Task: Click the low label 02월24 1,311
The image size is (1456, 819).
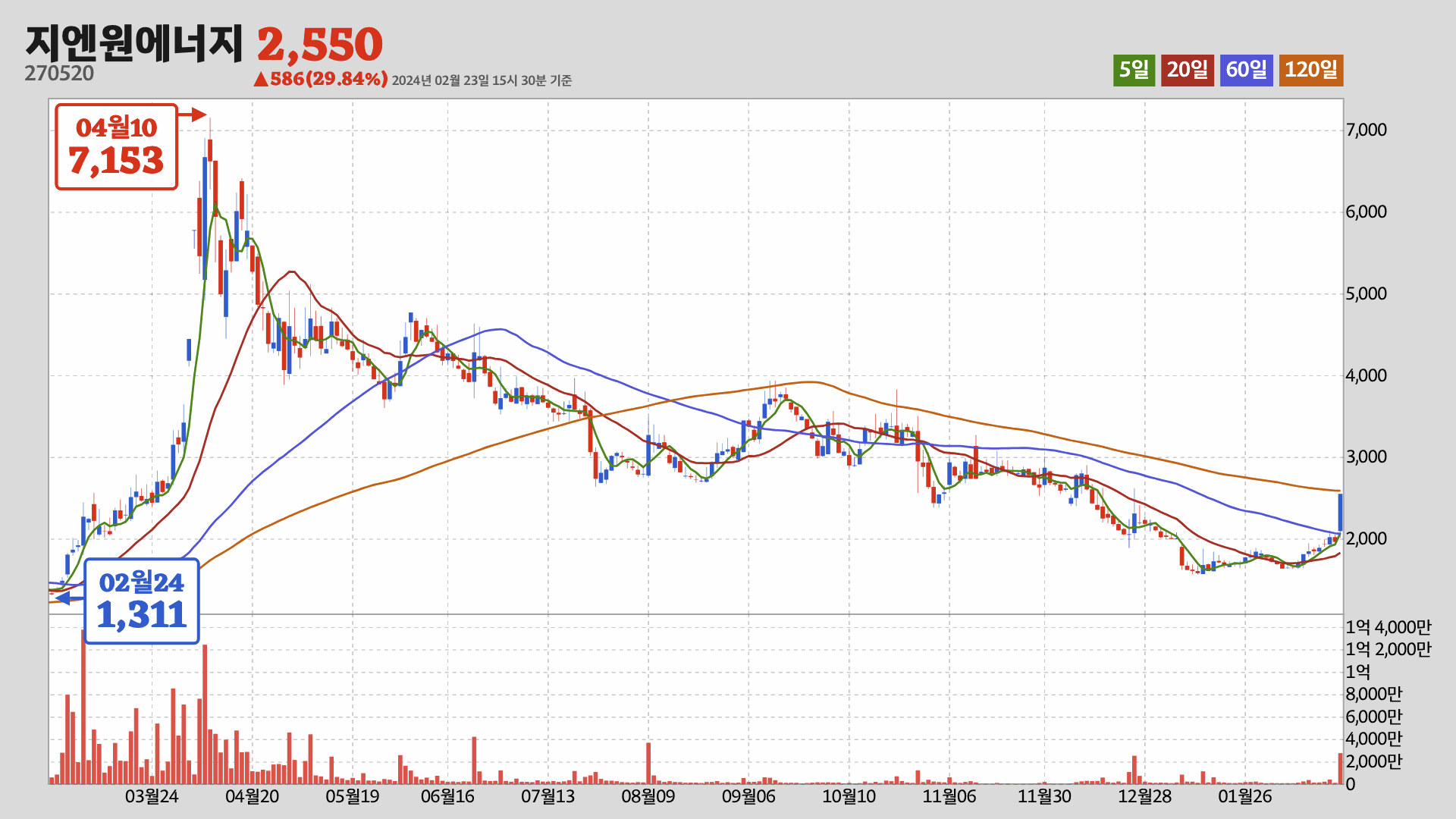Action: (x=142, y=601)
